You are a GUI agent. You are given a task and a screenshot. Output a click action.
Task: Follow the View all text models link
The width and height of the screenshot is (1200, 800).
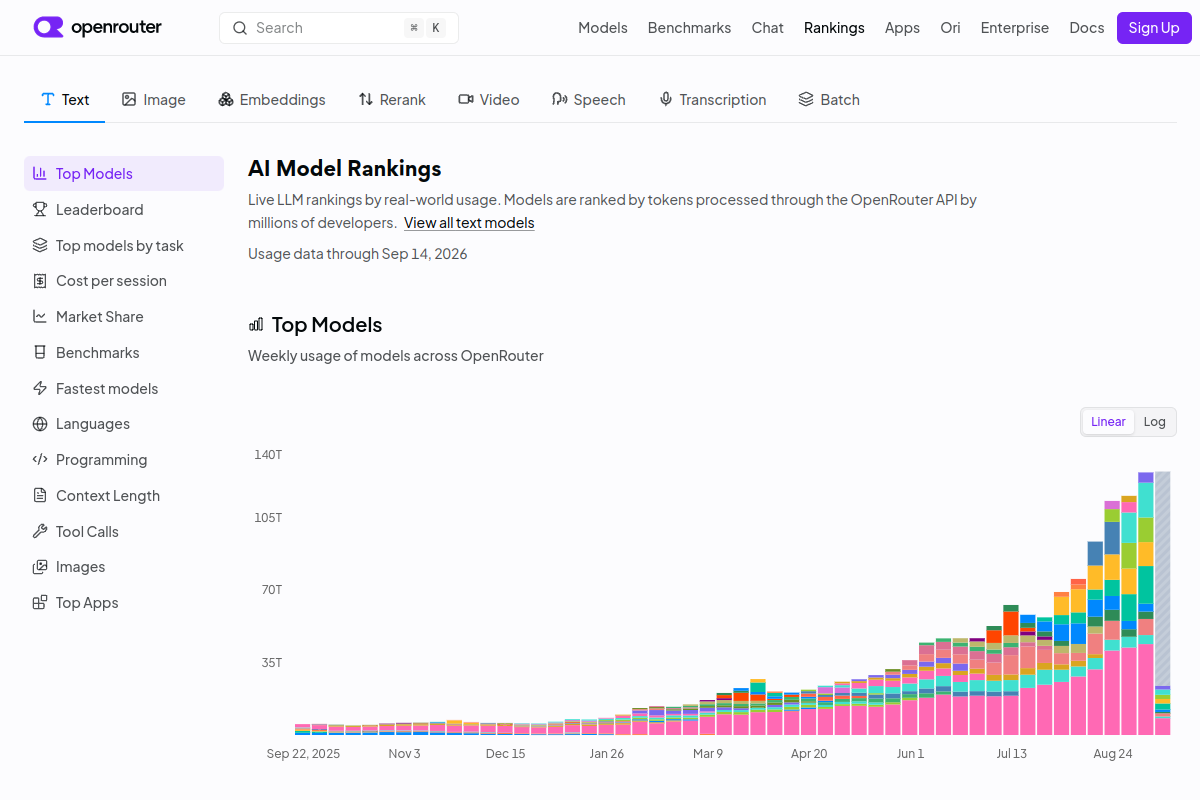point(469,223)
